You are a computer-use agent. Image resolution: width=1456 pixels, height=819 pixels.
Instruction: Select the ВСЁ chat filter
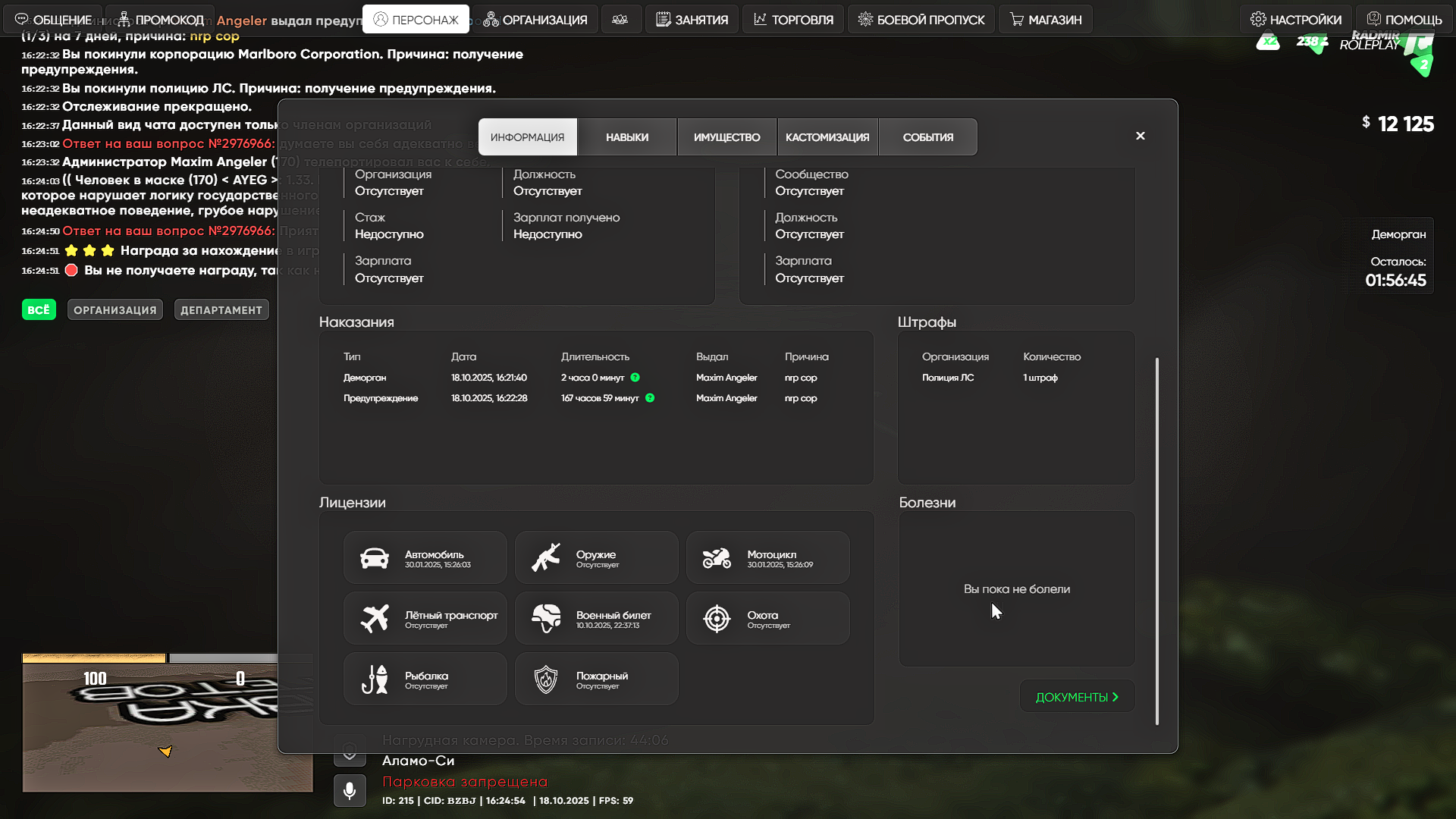pos(39,310)
